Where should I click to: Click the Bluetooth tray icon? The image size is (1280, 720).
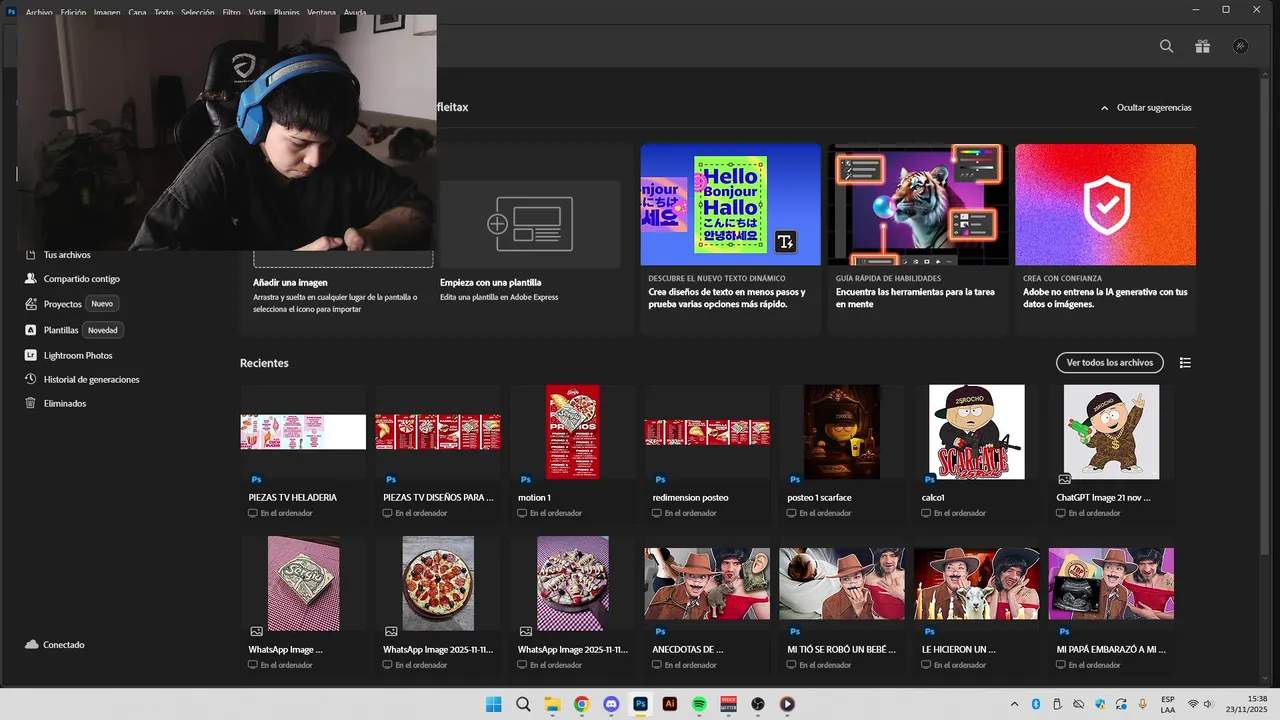1036,704
